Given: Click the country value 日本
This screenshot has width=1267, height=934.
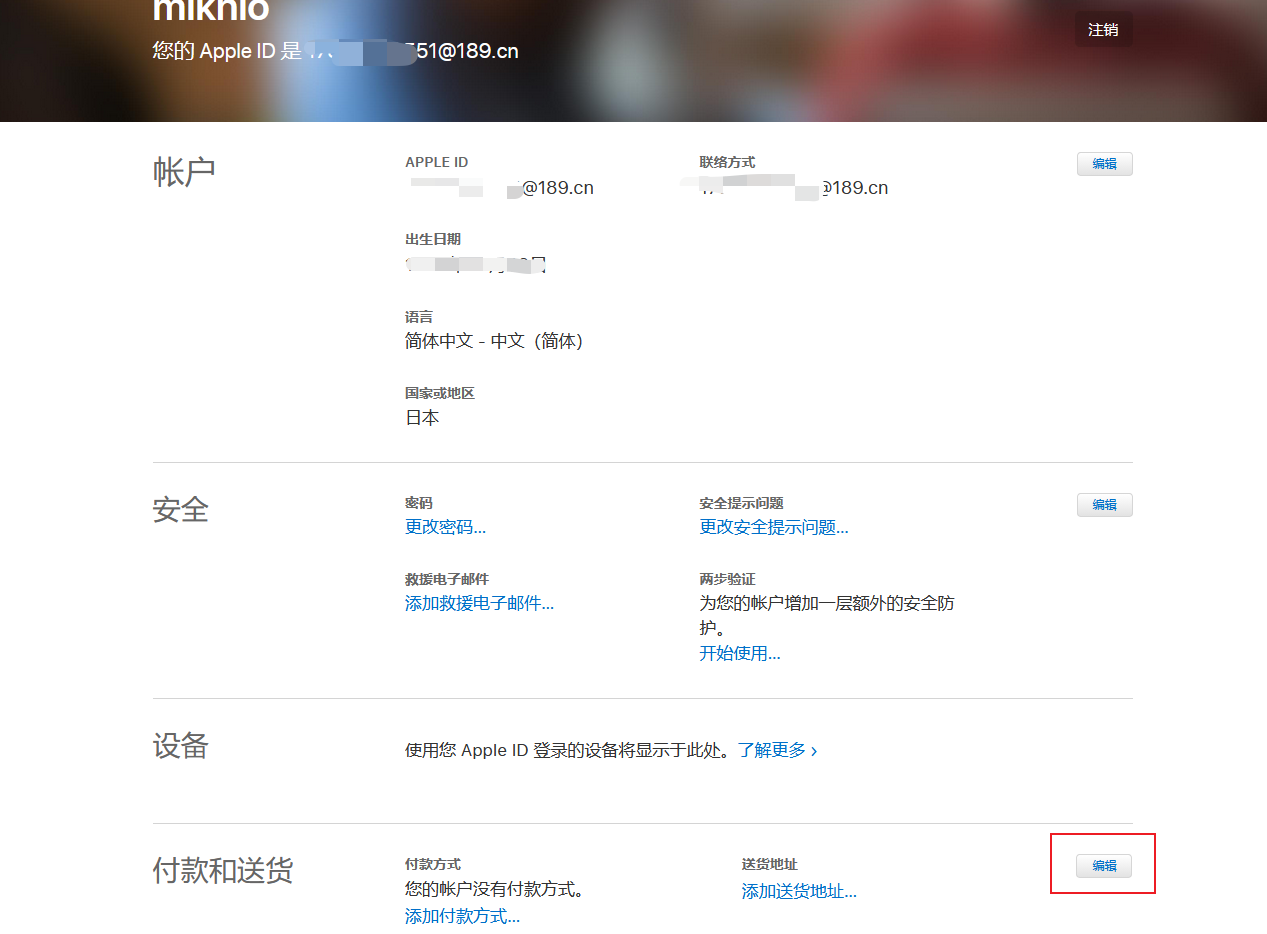Looking at the screenshot, I should (x=422, y=418).
